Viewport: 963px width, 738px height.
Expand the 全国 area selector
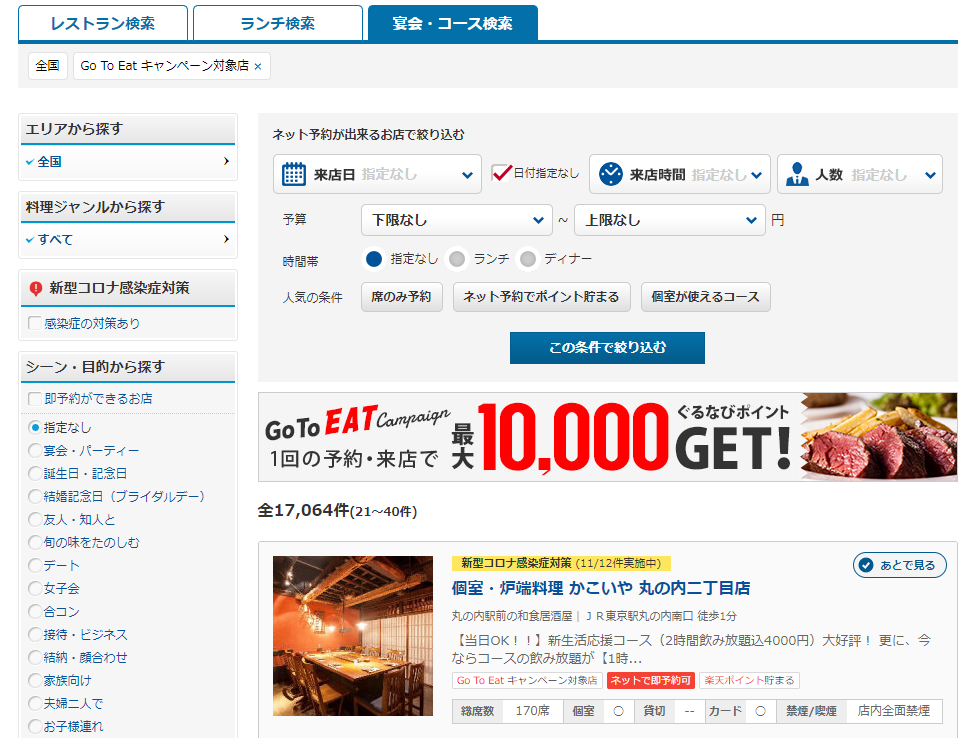[128, 161]
